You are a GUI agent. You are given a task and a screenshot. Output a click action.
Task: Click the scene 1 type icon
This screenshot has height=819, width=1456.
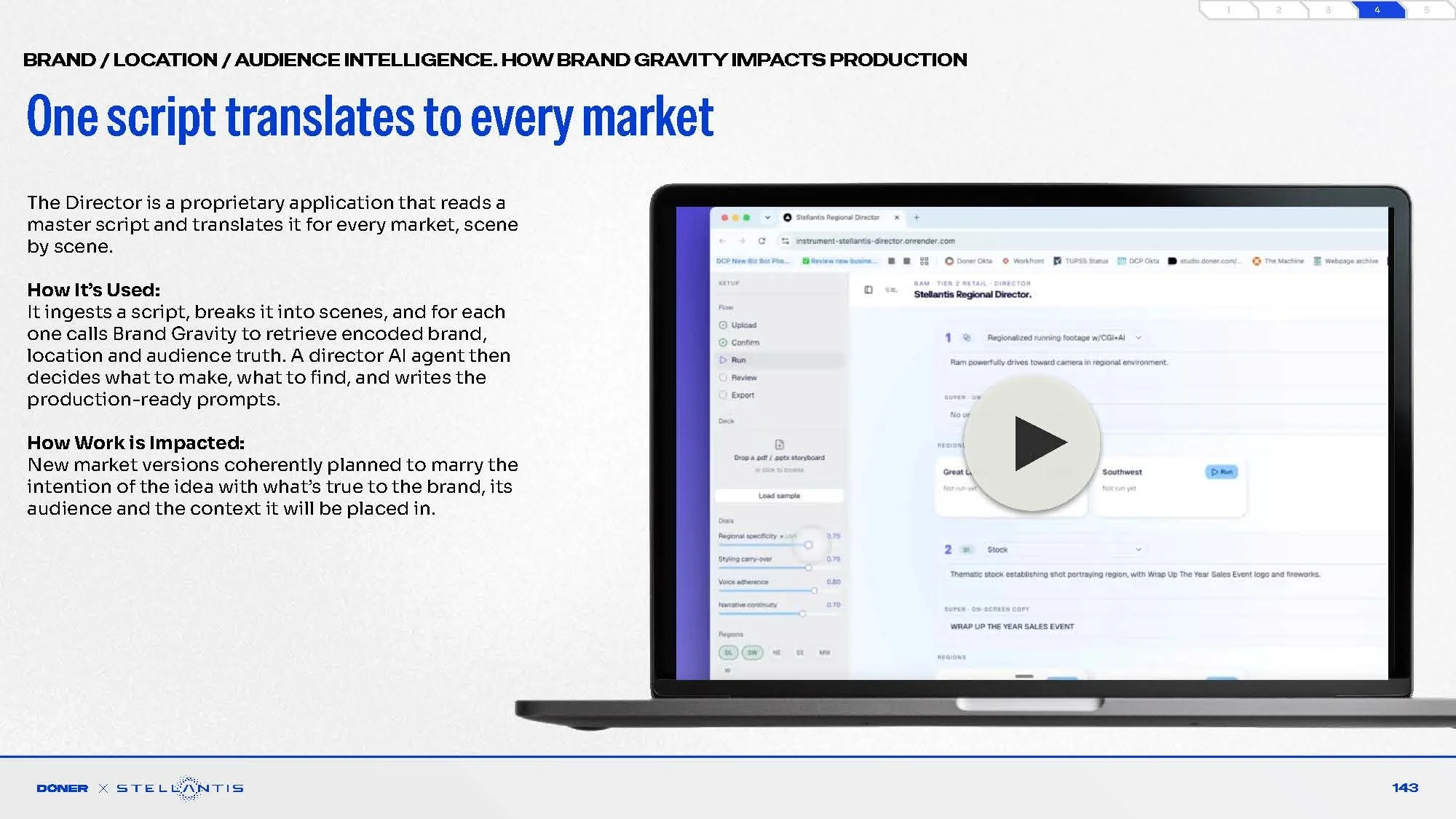(x=967, y=338)
